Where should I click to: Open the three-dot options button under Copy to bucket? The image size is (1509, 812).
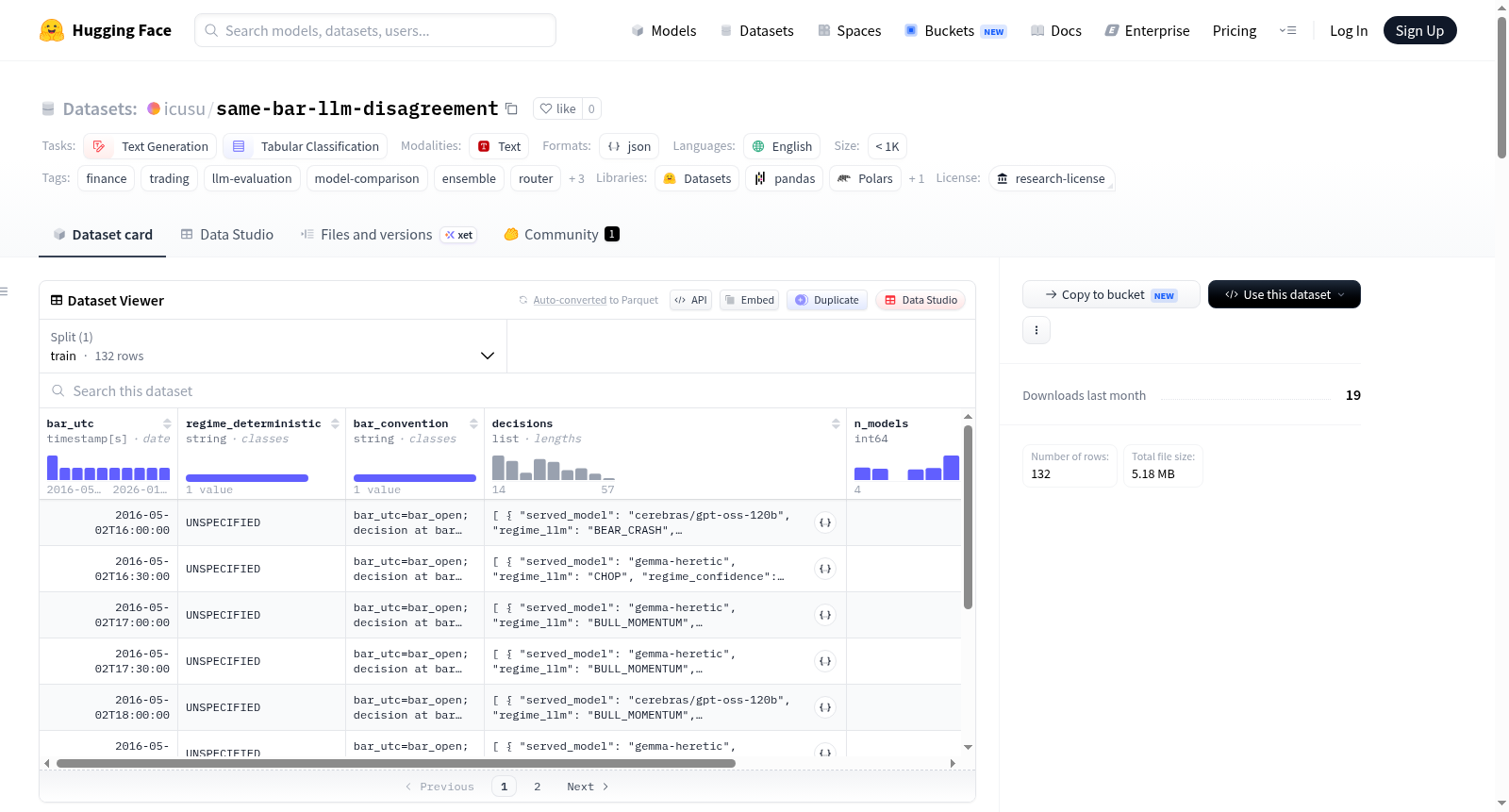[1036, 330]
